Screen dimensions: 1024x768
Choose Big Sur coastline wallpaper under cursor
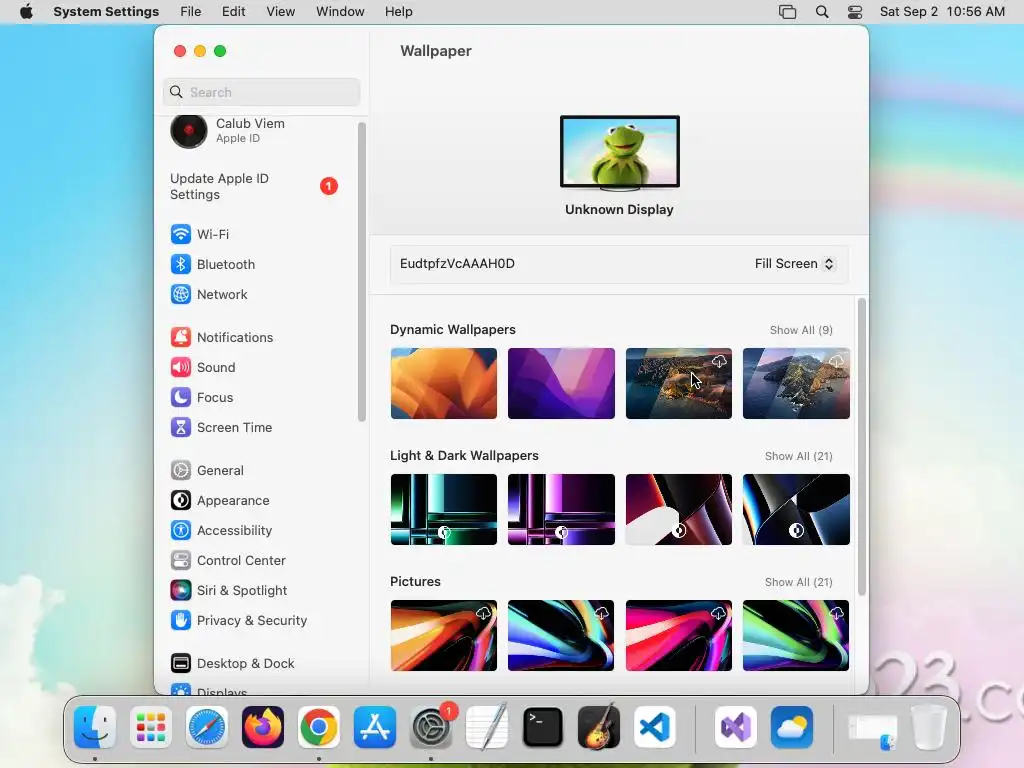679,383
